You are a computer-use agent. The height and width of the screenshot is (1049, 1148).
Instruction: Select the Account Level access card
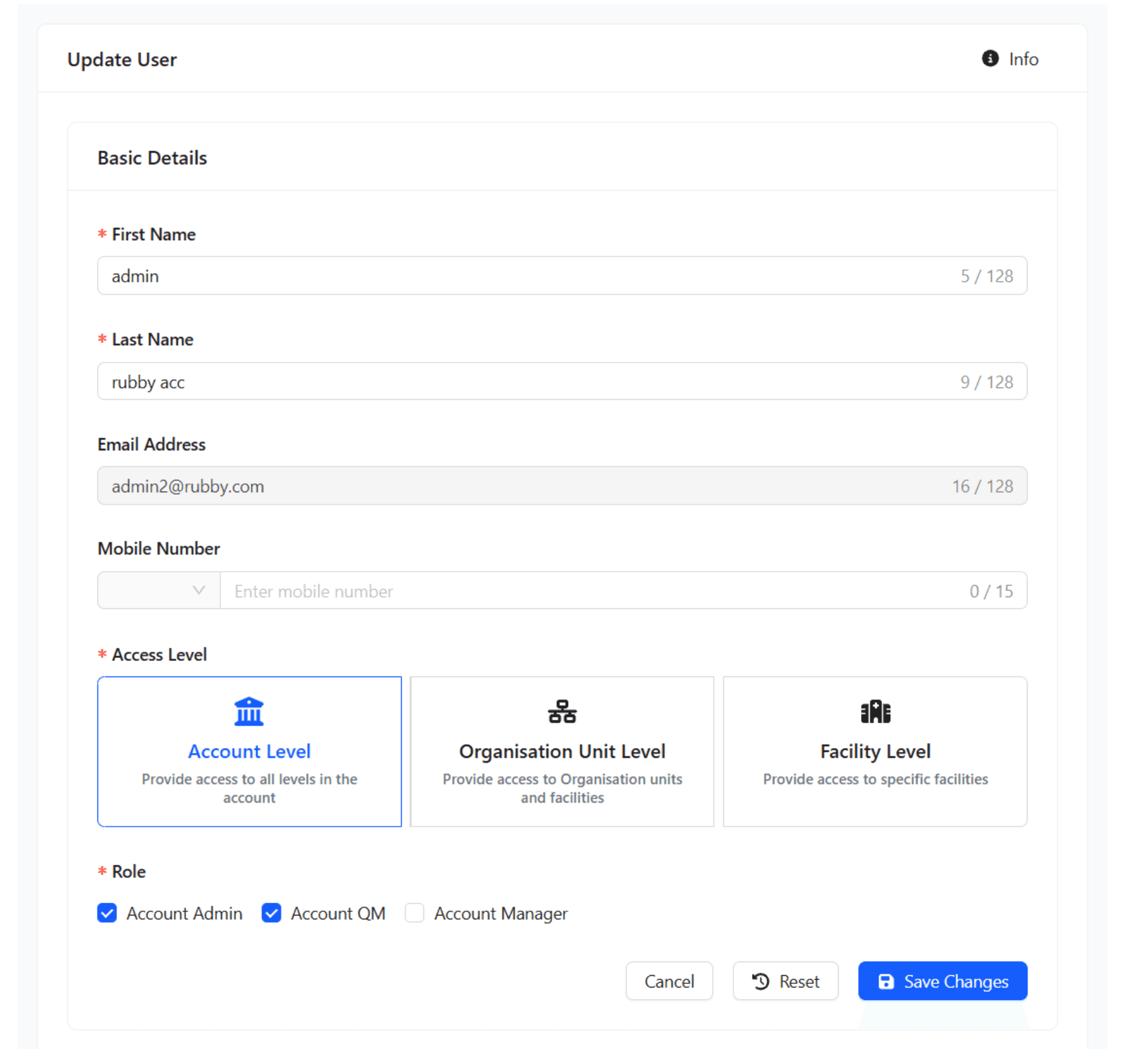[x=249, y=752]
